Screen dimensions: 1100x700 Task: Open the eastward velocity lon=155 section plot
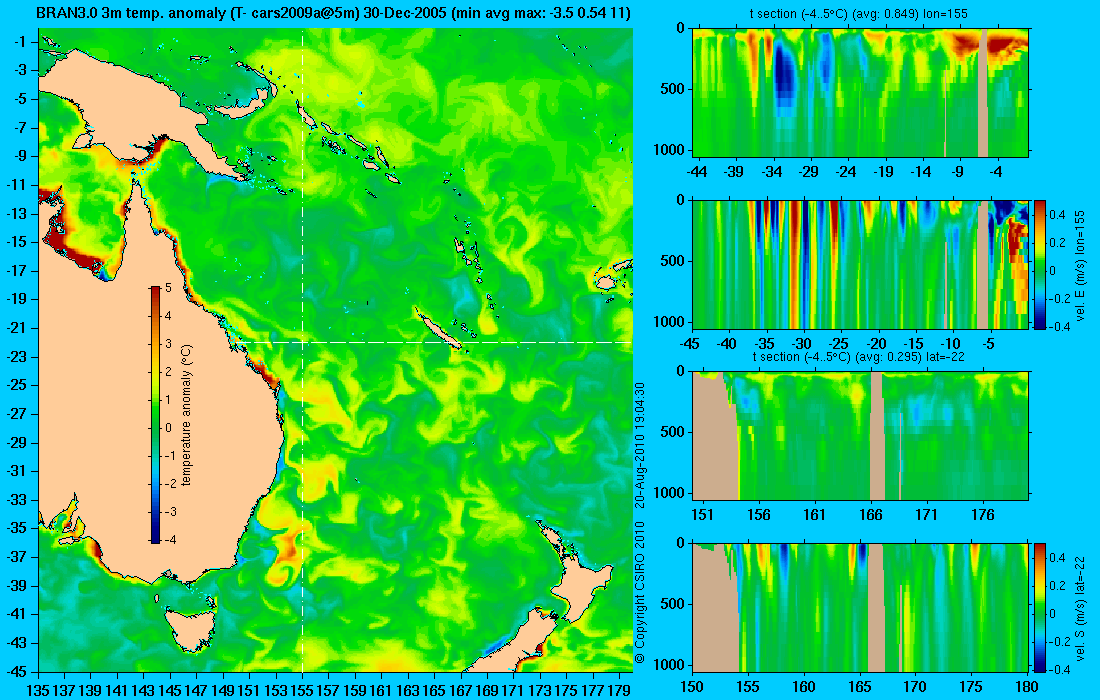[860, 264]
